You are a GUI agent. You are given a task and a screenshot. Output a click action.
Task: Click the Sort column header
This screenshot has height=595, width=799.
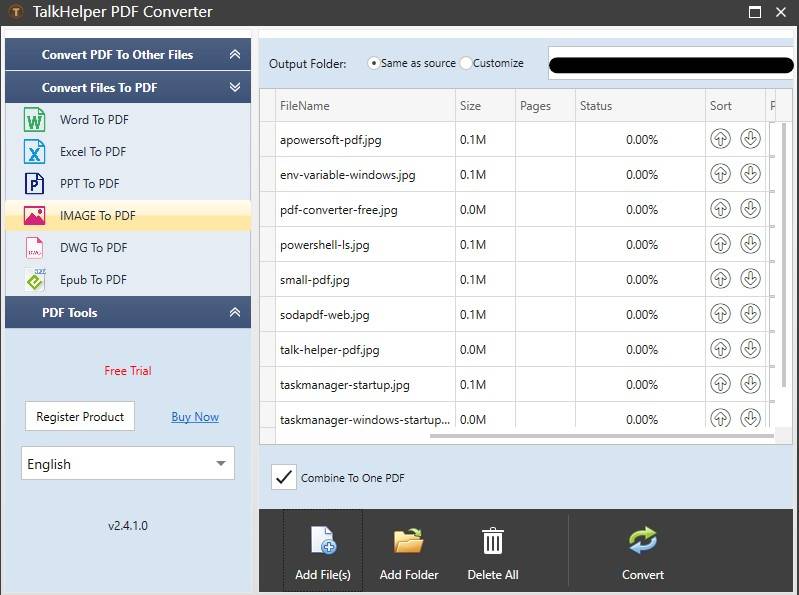click(735, 106)
